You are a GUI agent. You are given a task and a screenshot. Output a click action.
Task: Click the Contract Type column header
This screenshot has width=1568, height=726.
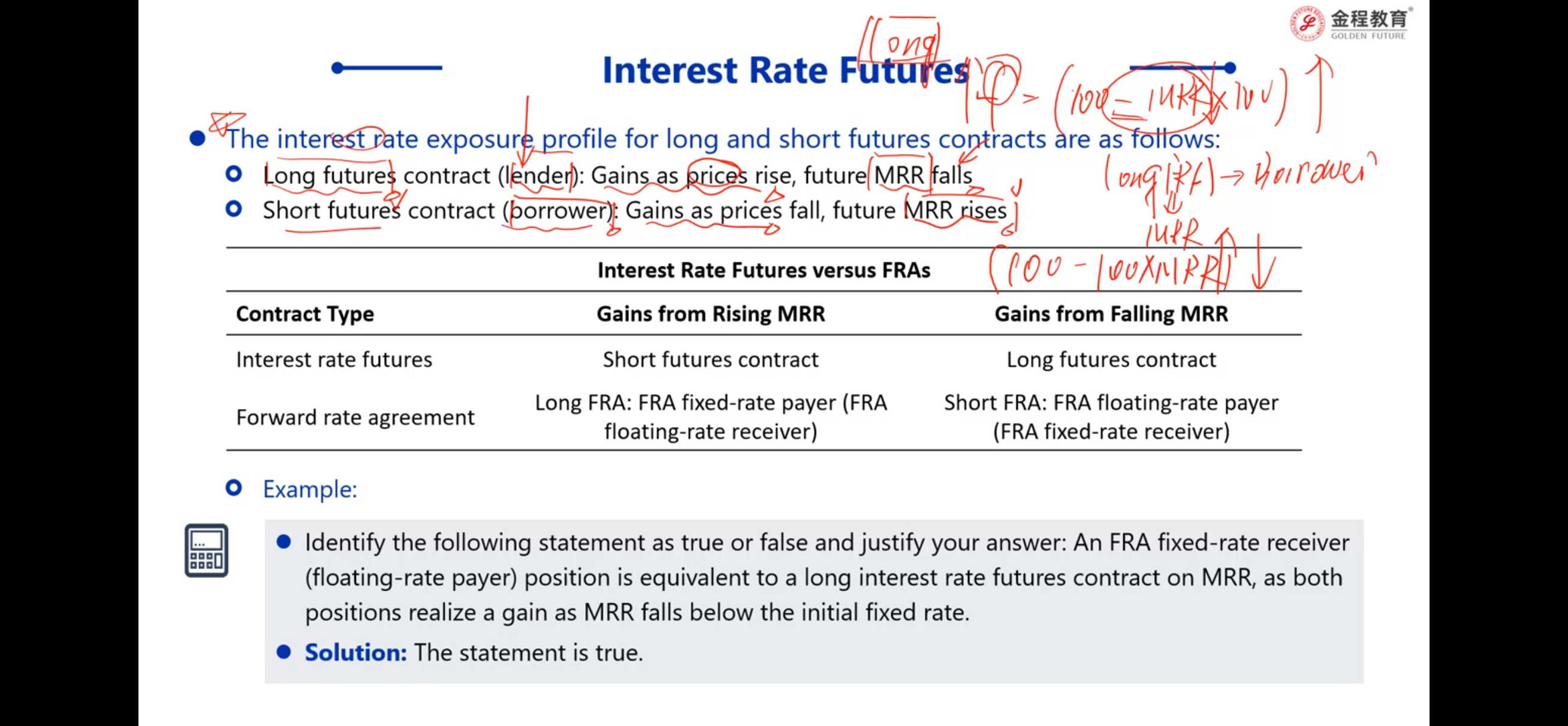(305, 314)
